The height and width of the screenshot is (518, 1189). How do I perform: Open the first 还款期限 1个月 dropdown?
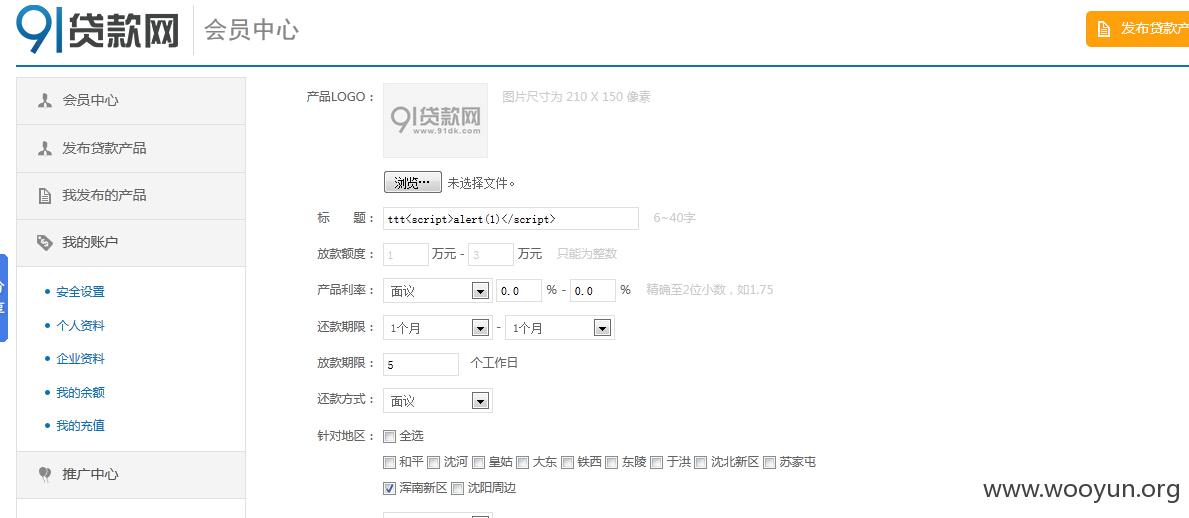pos(438,328)
